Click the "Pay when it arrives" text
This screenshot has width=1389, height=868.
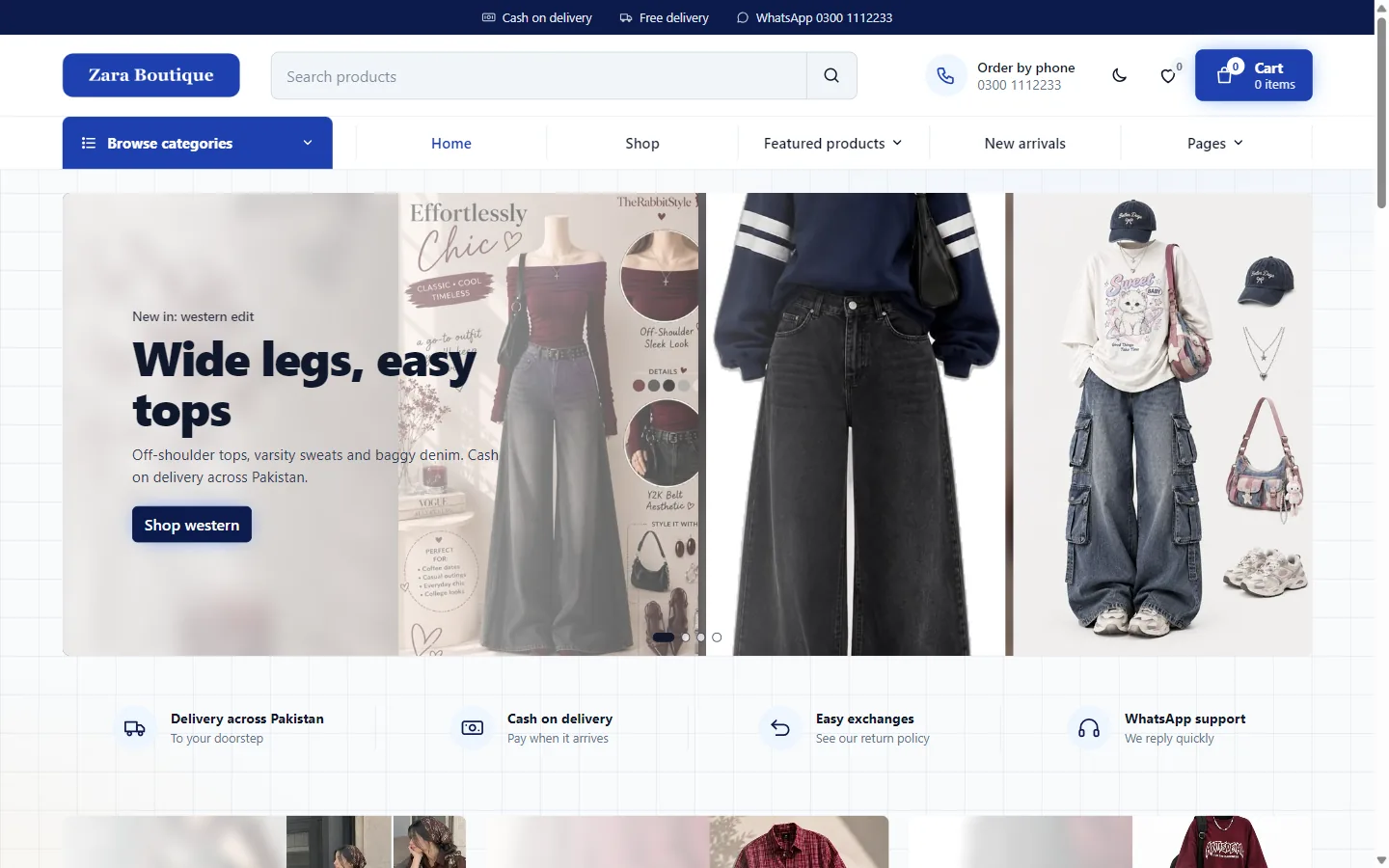click(558, 739)
